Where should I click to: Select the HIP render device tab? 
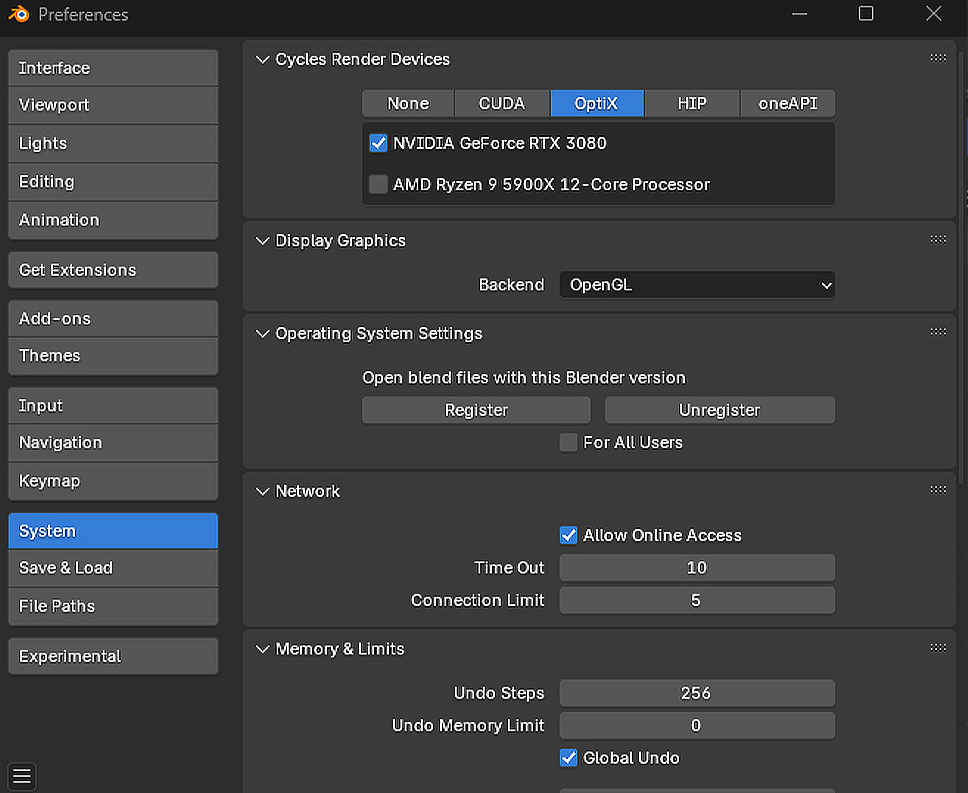[x=692, y=103]
